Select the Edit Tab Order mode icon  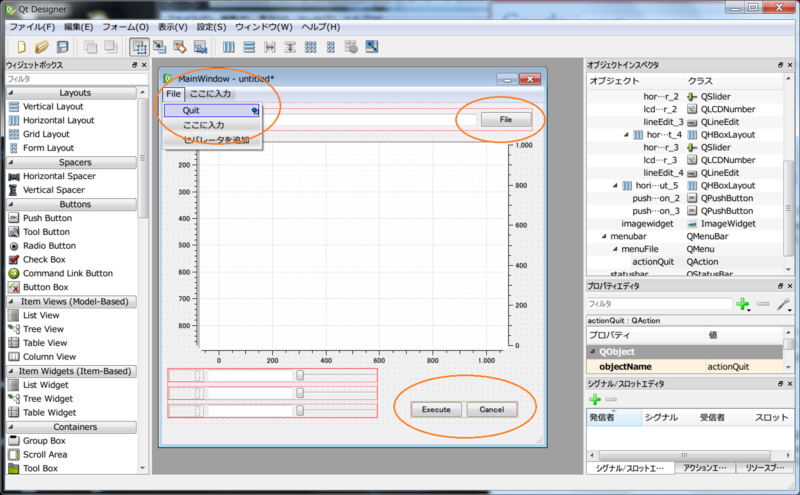(200, 47)
